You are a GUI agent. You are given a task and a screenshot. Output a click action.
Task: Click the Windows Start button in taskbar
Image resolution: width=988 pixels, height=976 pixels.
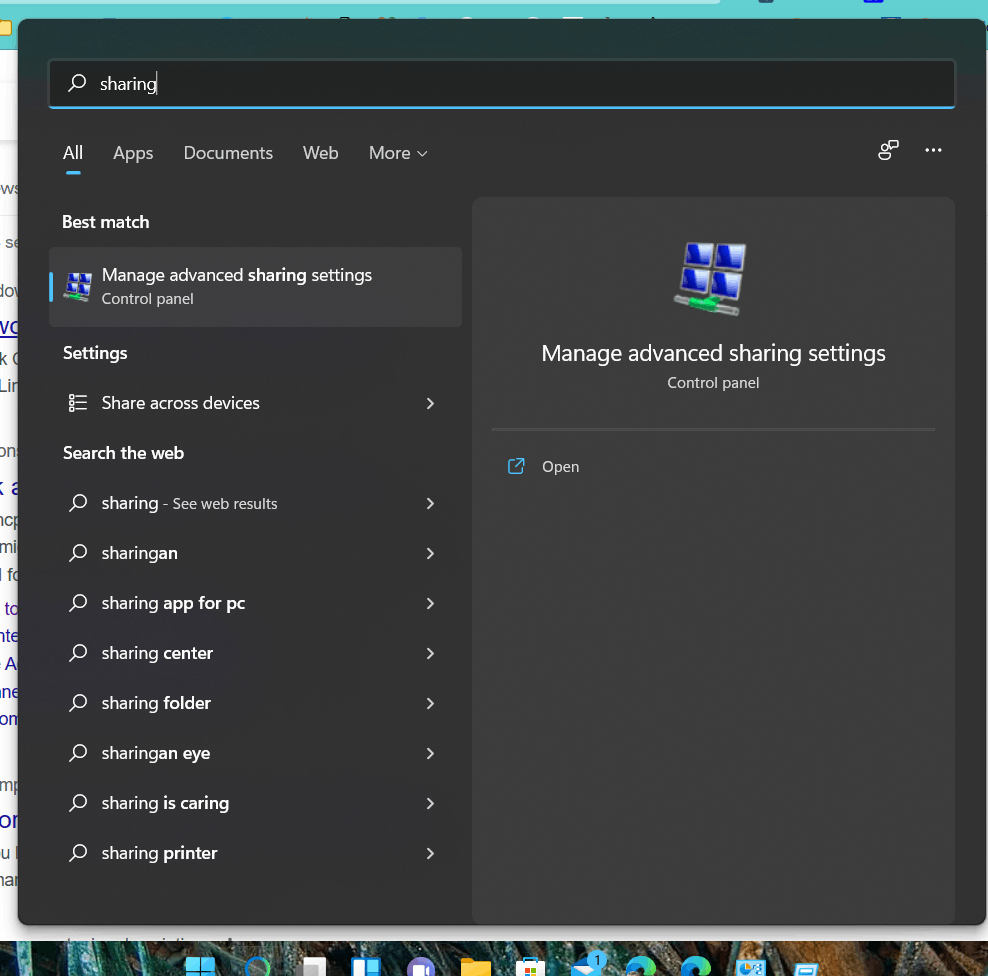pos(200,967)
